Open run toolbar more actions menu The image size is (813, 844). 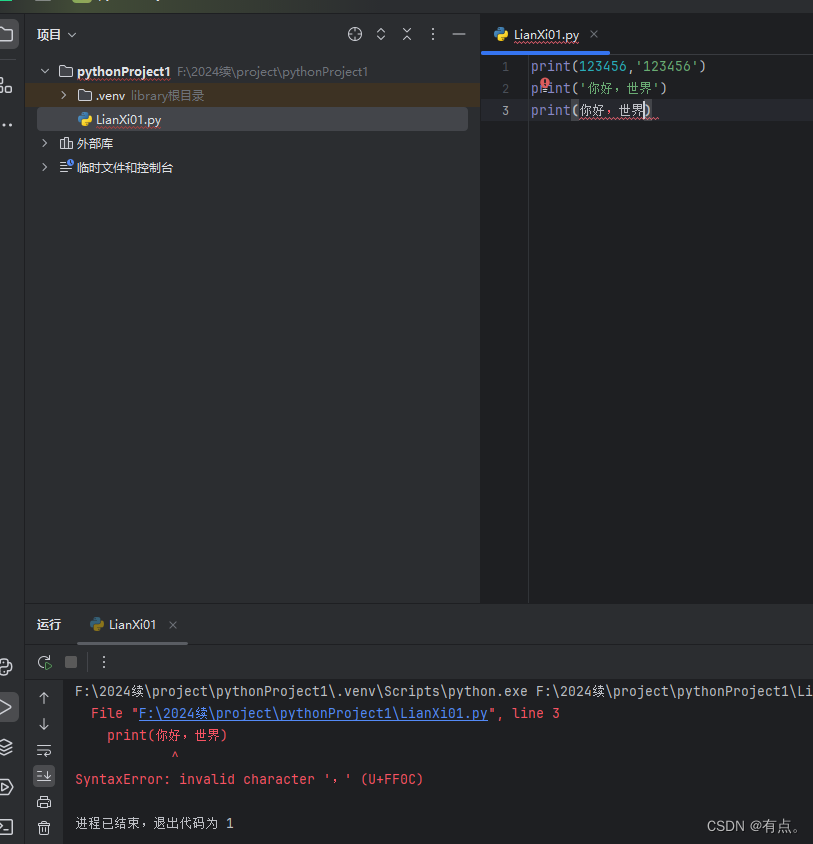click(104, 662)
